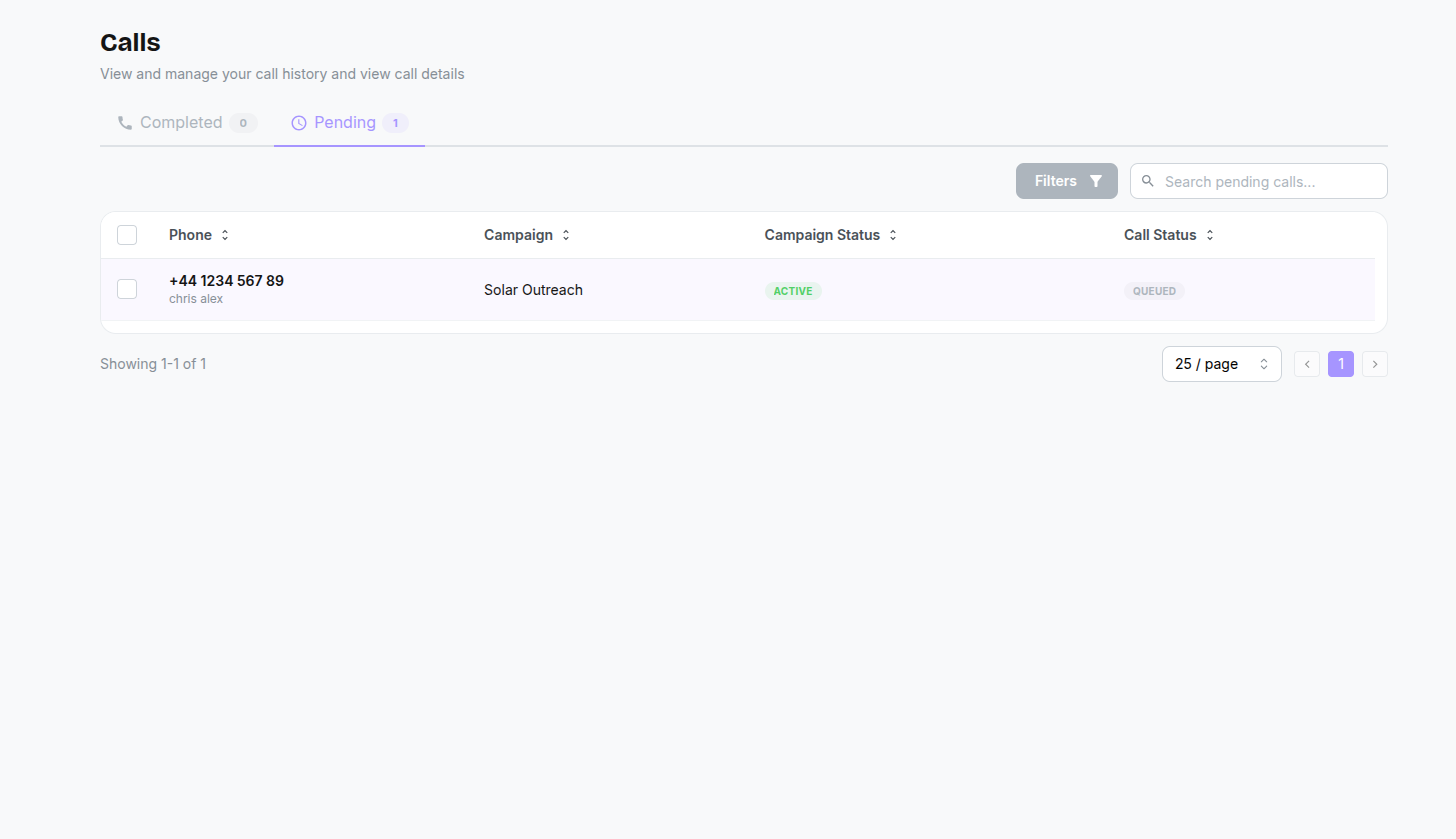The image size is (1456, 839).
Task: Click the Solar Outreach campaign cell
Action: 533,290
